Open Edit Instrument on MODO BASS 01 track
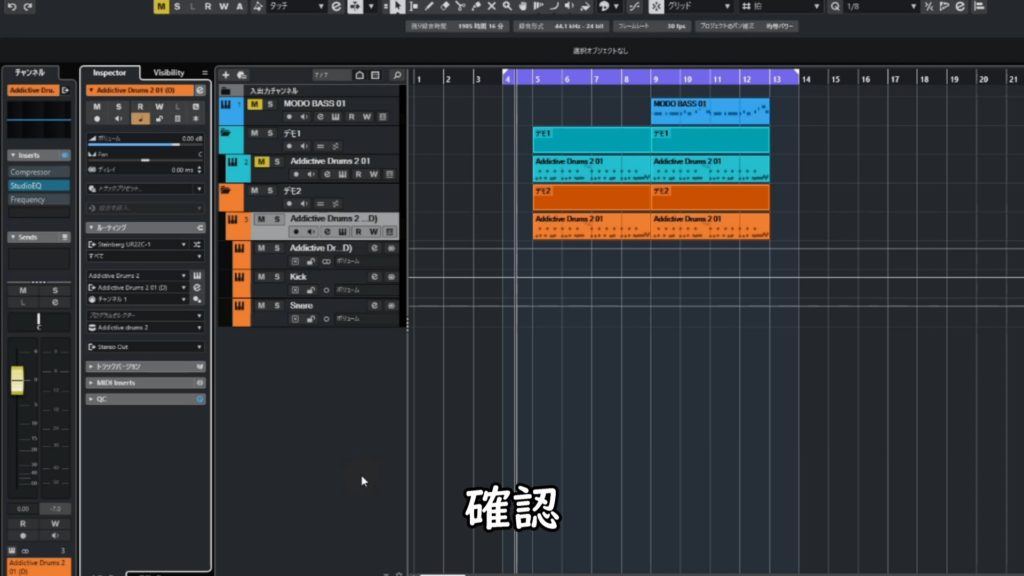This screenshot has height=576, width=1024. tap(335, 118)
